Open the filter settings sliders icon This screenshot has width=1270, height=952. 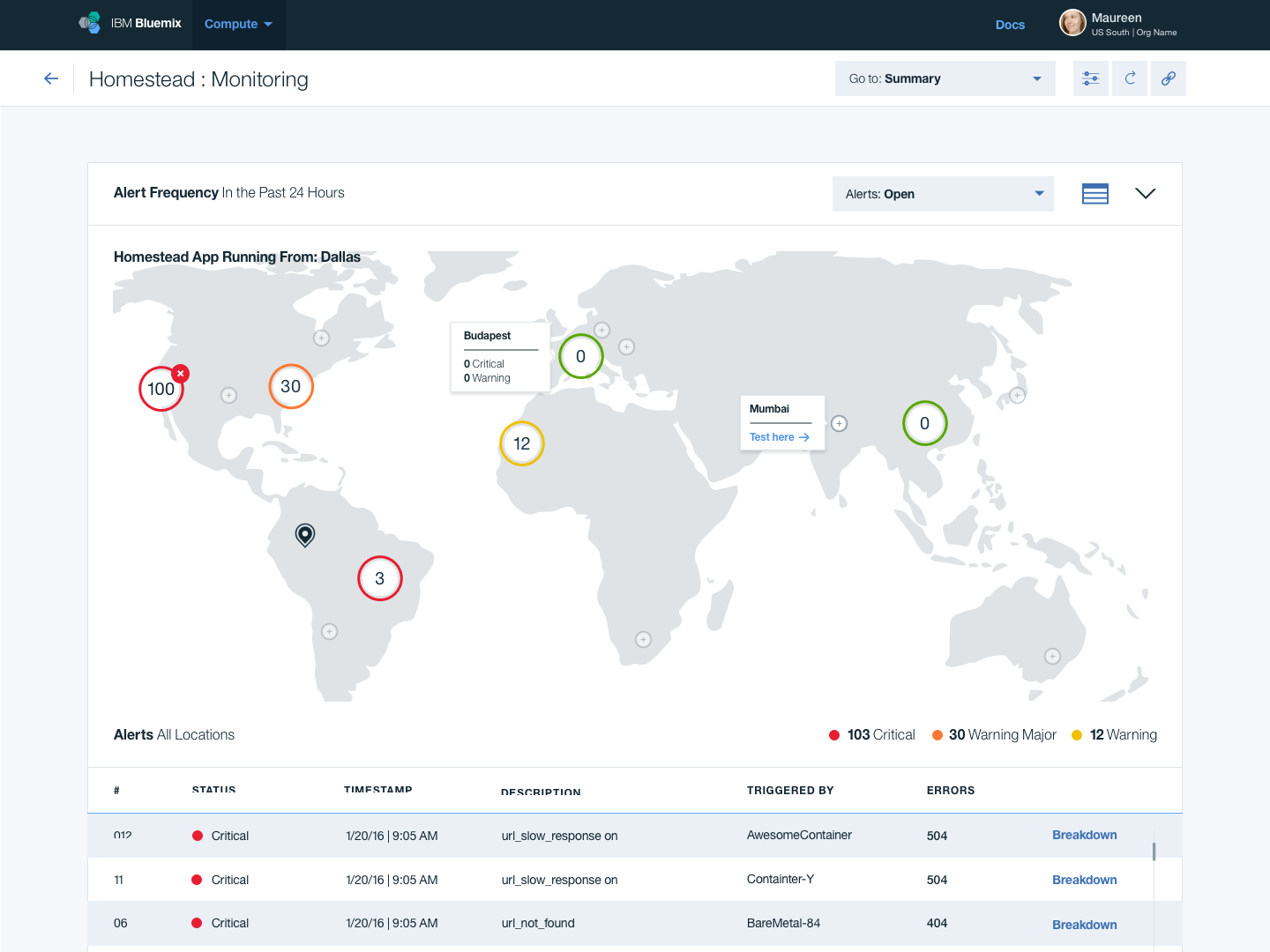click(x=1091, y=78)
